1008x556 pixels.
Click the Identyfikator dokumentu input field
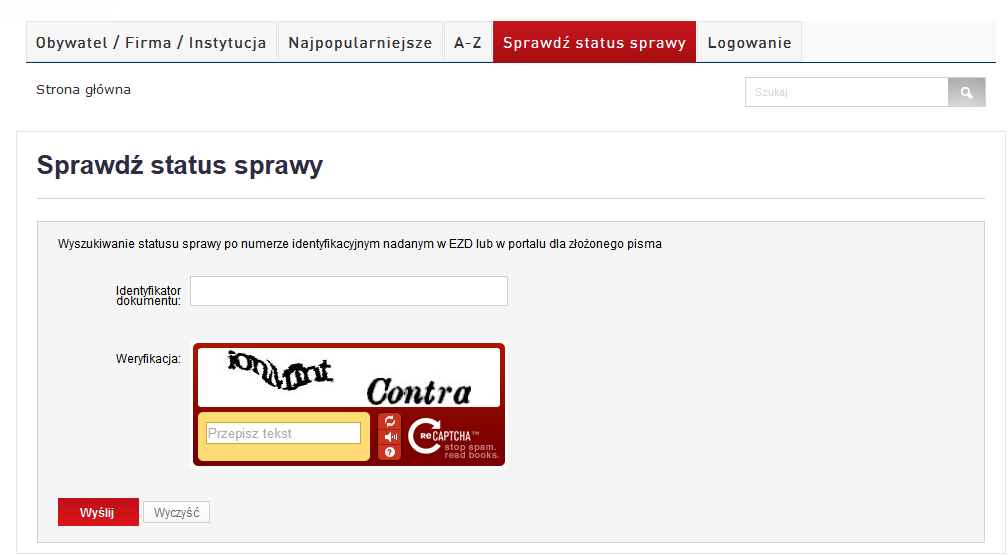[349, 291]
